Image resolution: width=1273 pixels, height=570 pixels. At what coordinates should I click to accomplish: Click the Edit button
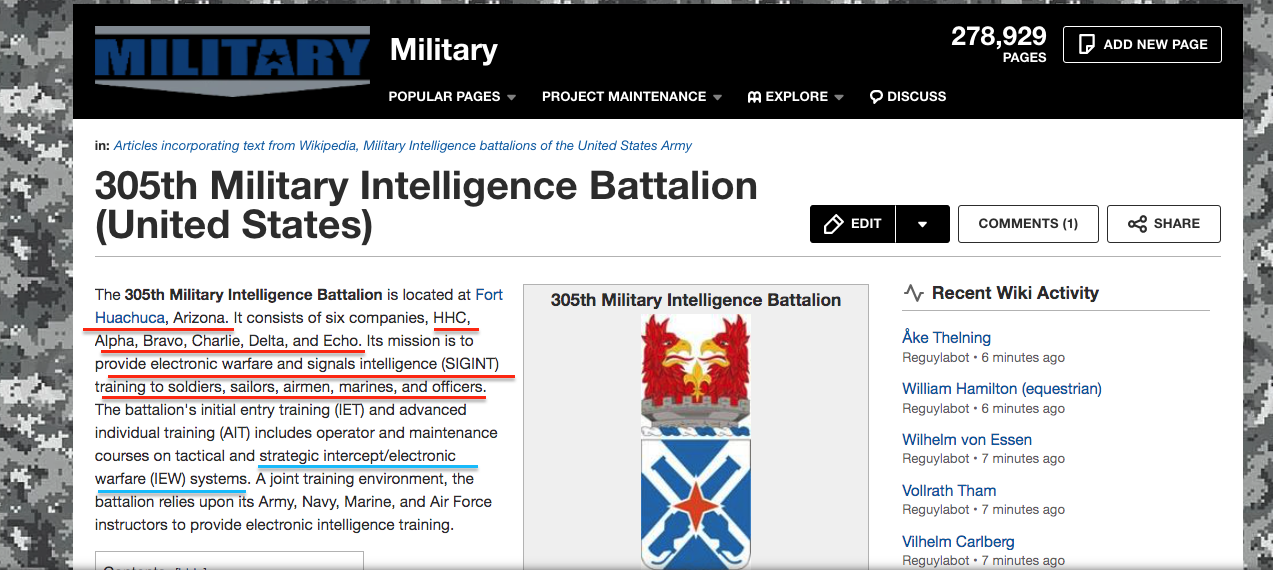tap(853, 224)
